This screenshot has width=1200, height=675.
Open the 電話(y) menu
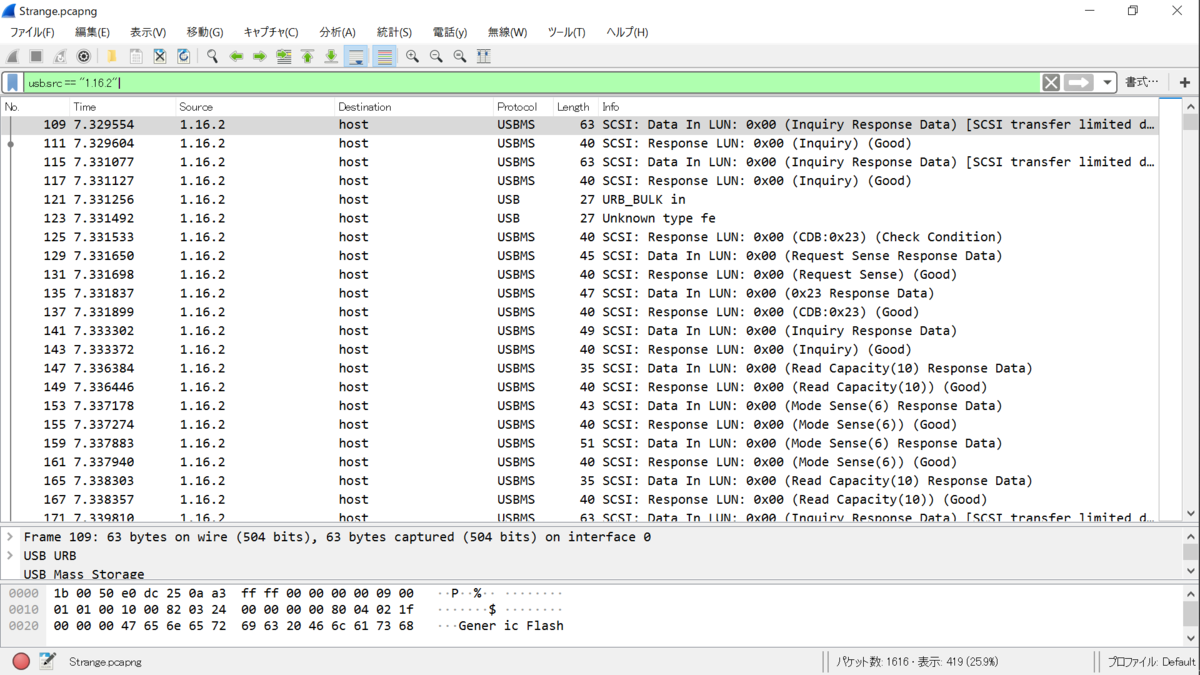(x=450, y=32)
